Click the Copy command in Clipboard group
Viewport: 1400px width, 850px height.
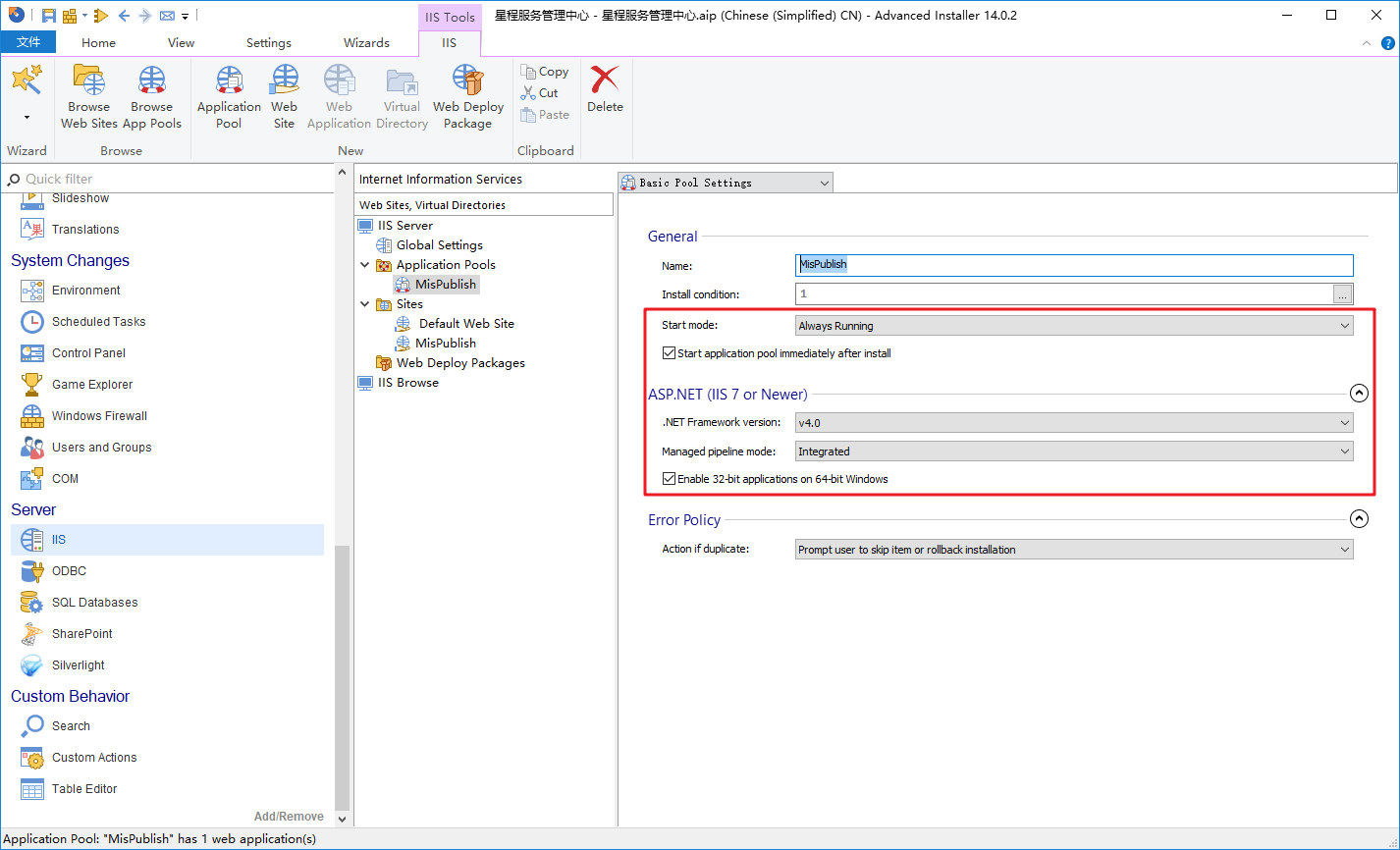pyautogui.click(x=545, y=72)
